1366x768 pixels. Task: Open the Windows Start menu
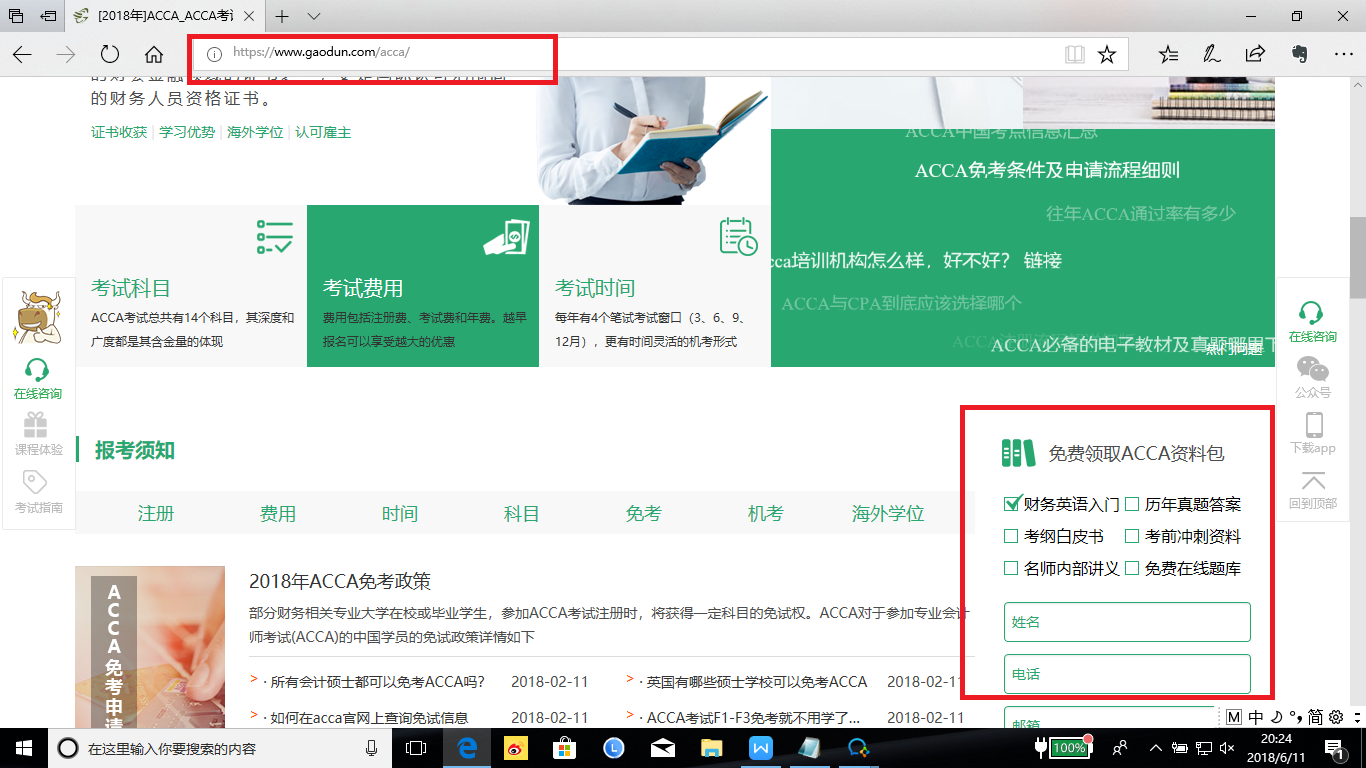23,748
